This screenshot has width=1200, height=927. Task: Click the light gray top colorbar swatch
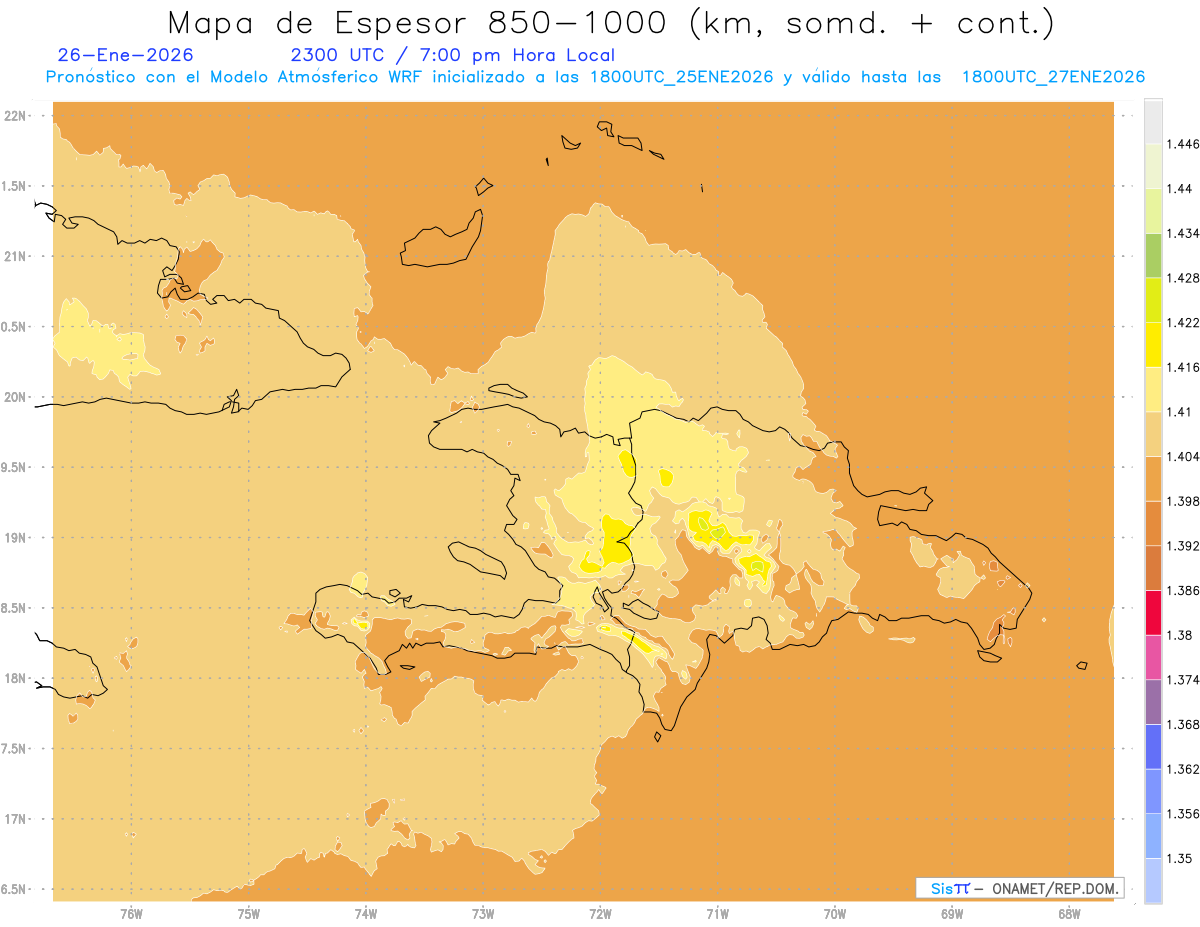tap(1153, 121)
